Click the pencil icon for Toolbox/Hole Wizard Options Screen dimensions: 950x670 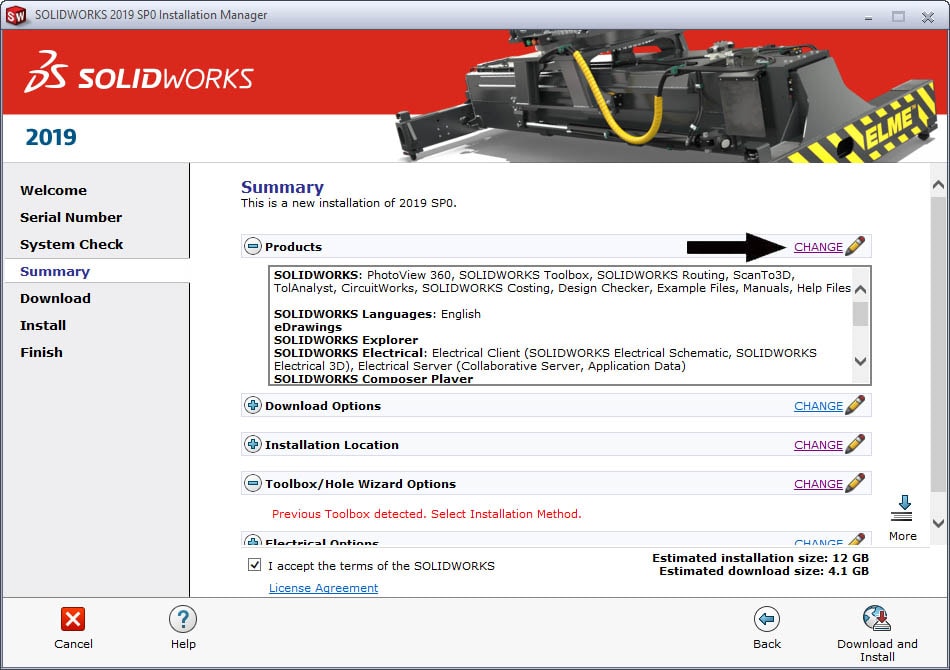point(855,483)
